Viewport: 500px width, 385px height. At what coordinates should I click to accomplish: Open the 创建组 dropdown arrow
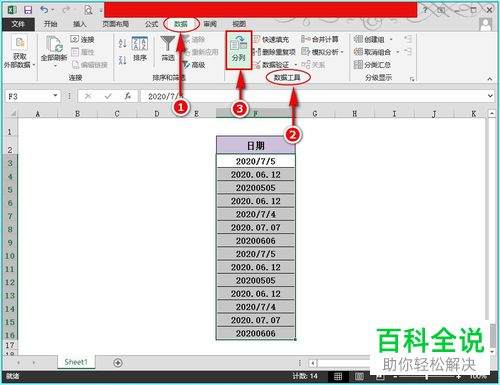click(391, 39)
